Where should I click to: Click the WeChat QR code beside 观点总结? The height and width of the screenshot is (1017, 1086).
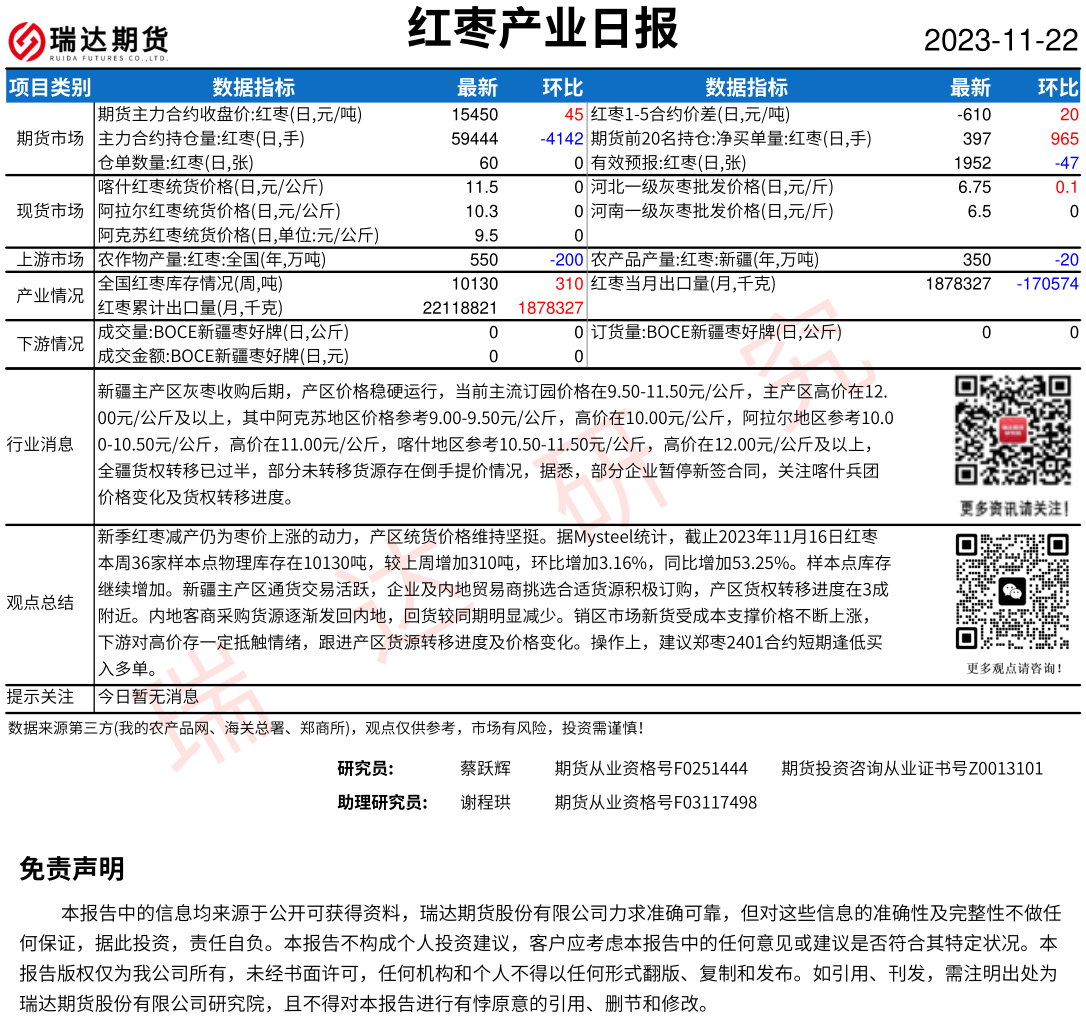pyautogui.click(x=1012, y=592)
